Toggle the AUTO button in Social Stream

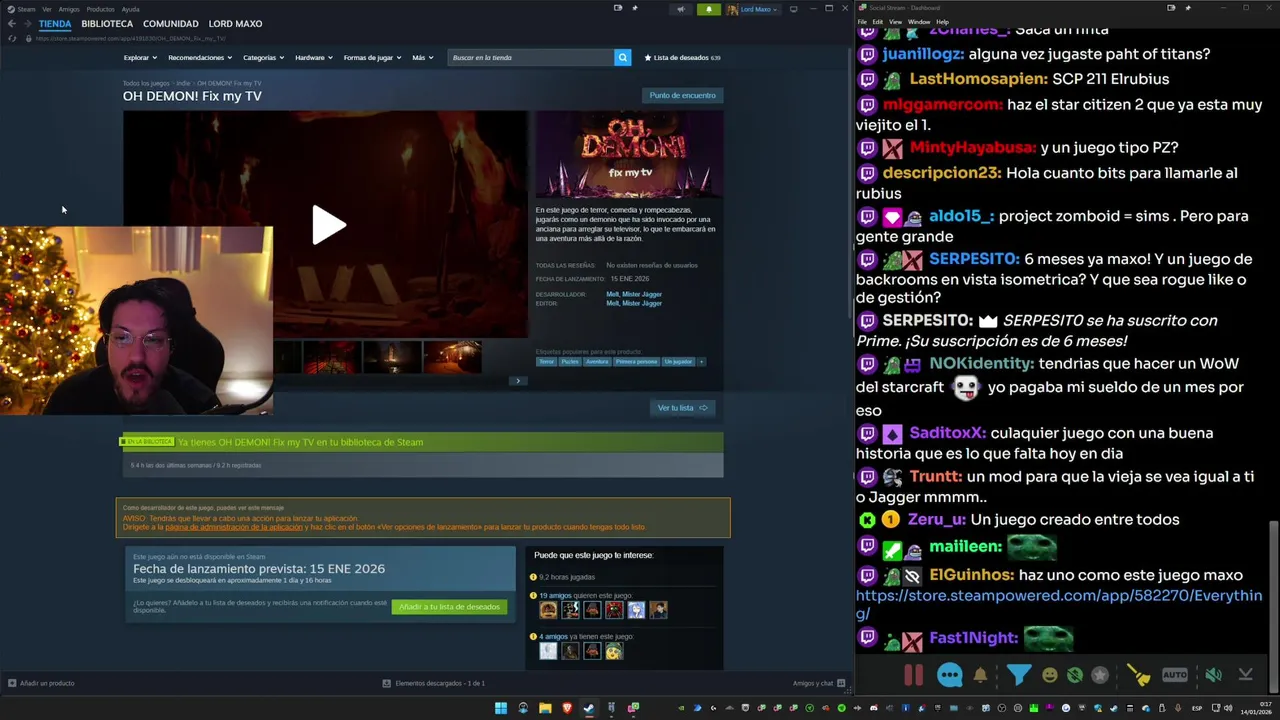[x=1175, y=675]
